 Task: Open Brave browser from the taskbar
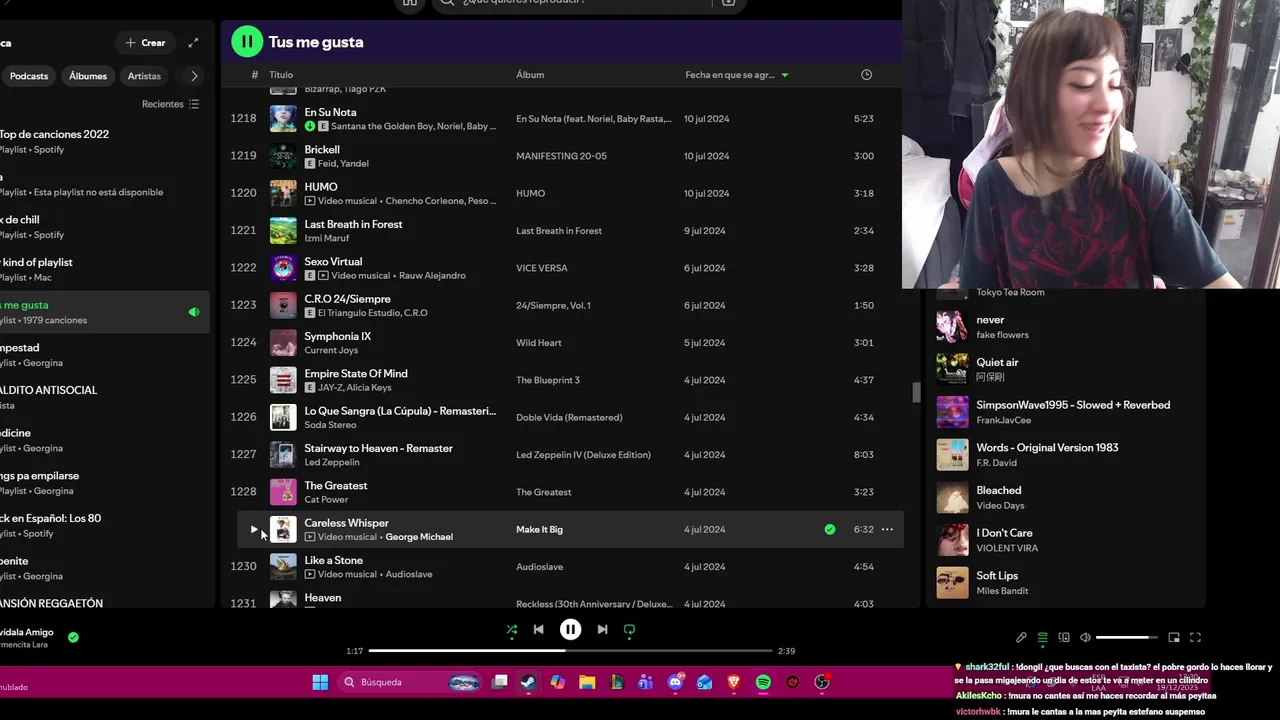coord(734,682)
